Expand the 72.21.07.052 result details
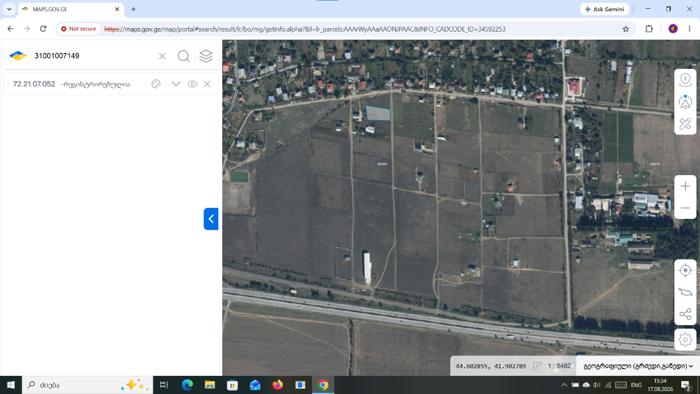Image resolution: width=700 pixels, height=394 pixels. tap(176, 84)
